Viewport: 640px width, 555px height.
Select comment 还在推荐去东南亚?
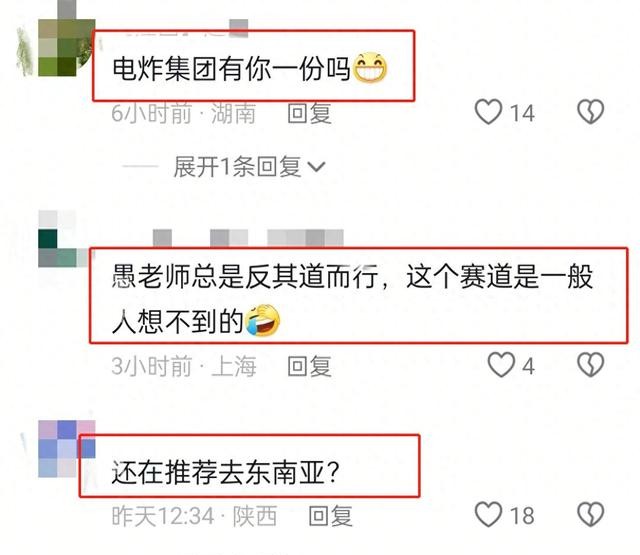pos(225,472)
